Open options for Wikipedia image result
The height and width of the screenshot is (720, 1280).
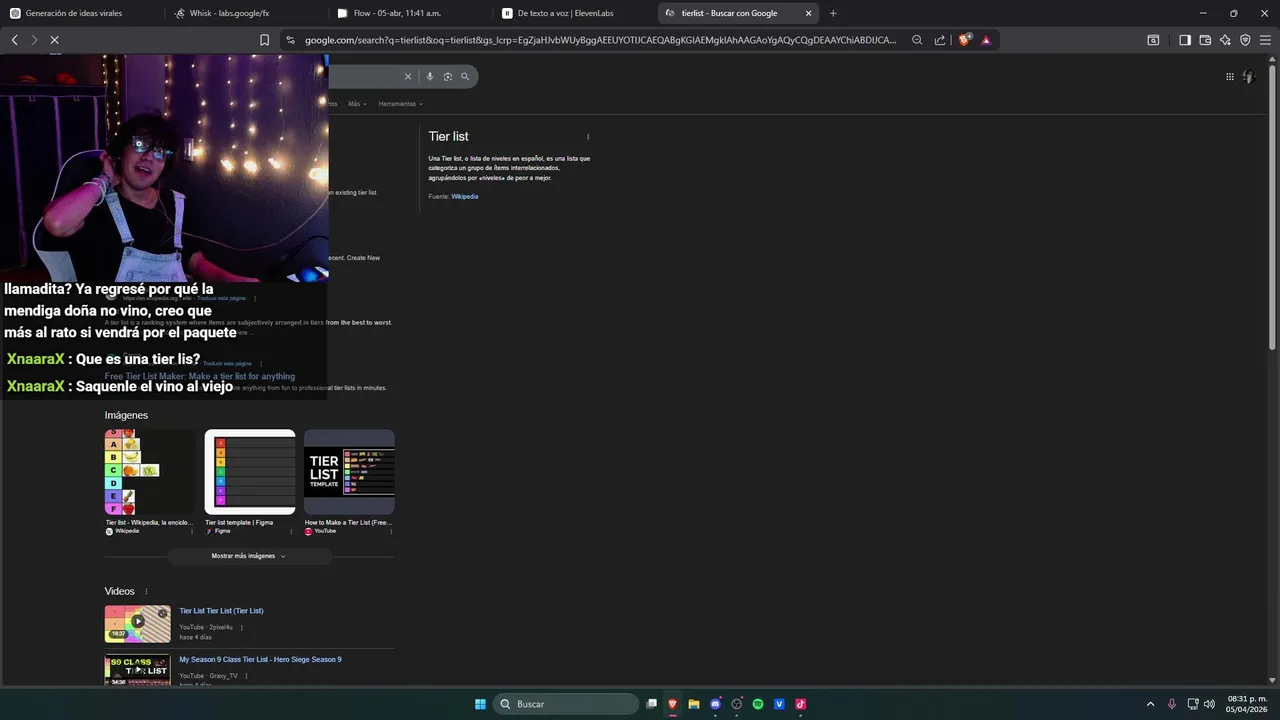coord(192,531)
